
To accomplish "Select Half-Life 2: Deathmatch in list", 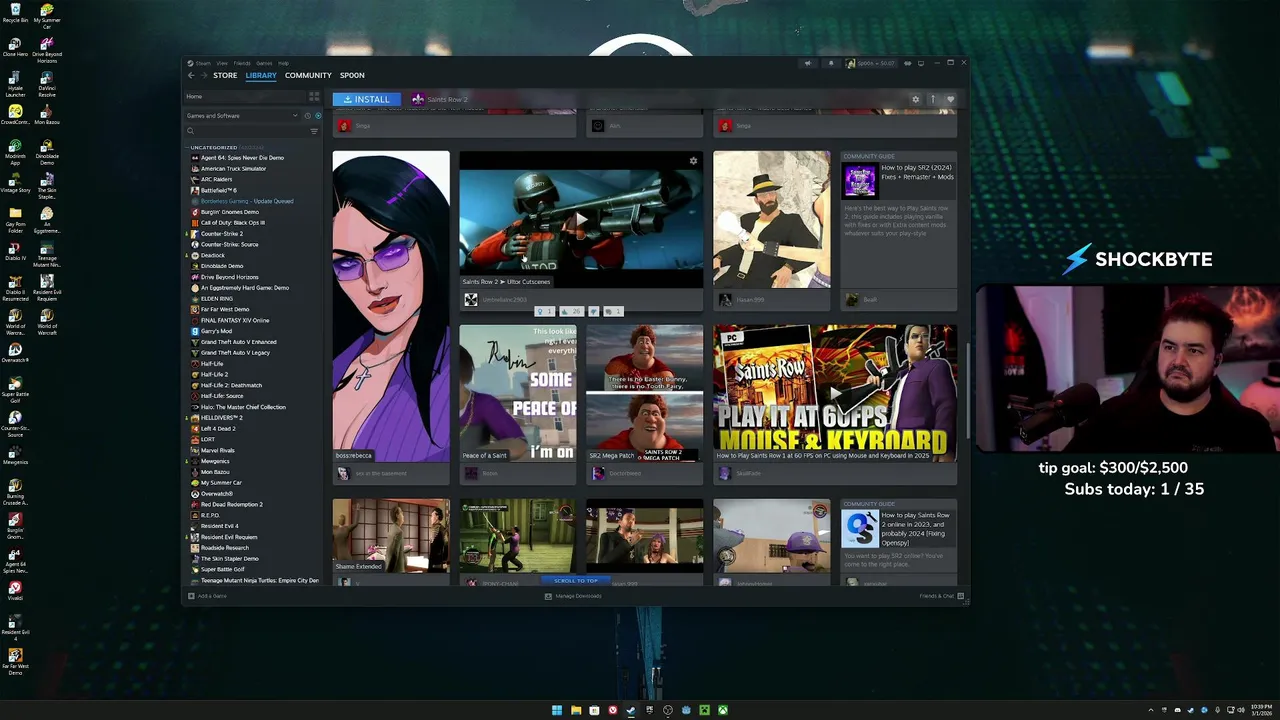I will [x=231, y=385].
